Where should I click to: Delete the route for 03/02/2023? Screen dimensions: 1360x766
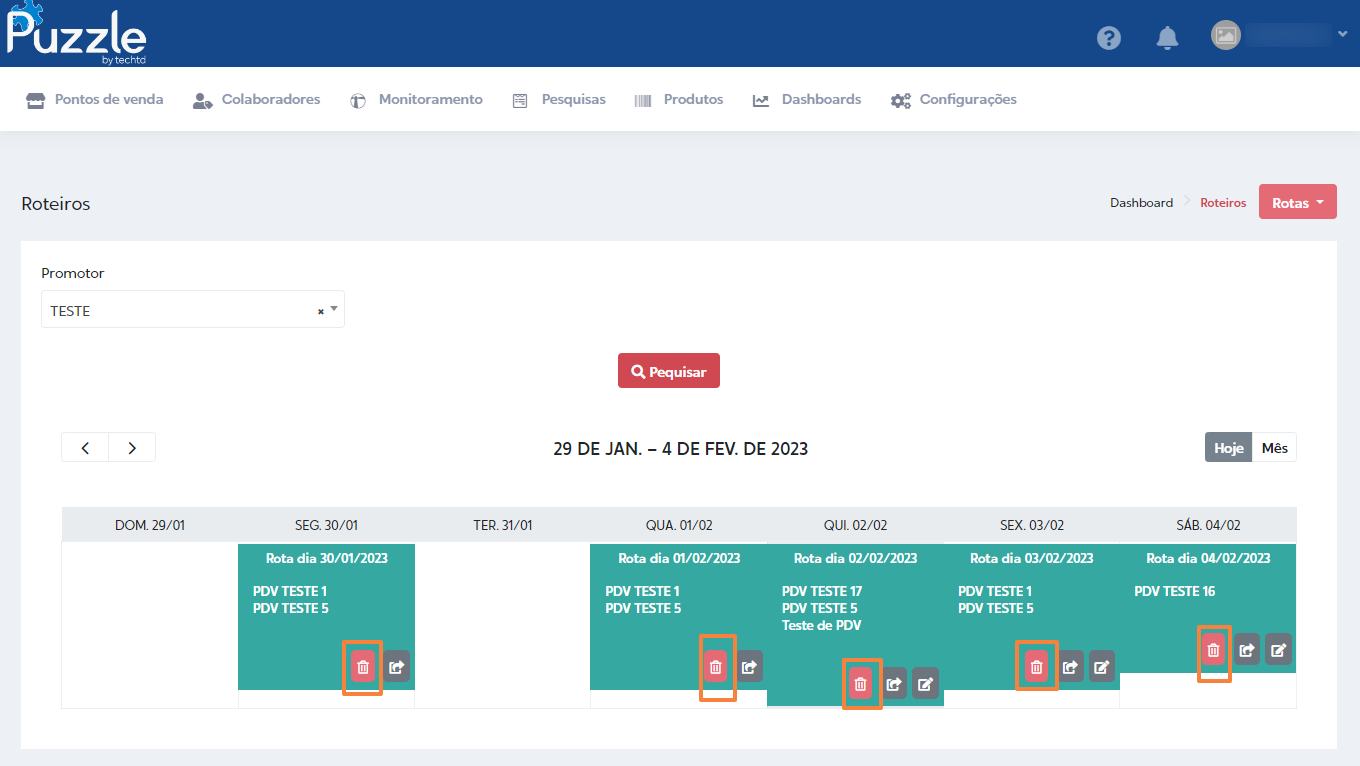(x=1036, y=667)
